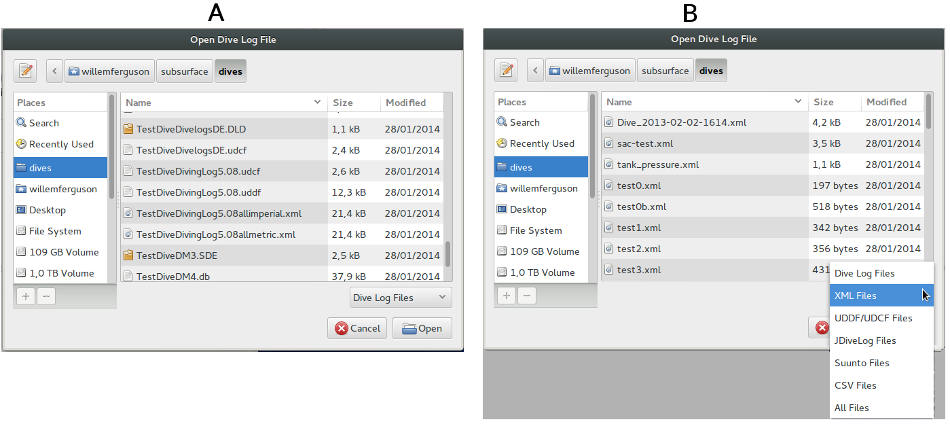This screenshot has width=950, height=424.
Task: Choose Recently Used in dialog A Places
Action: [60, 144]
